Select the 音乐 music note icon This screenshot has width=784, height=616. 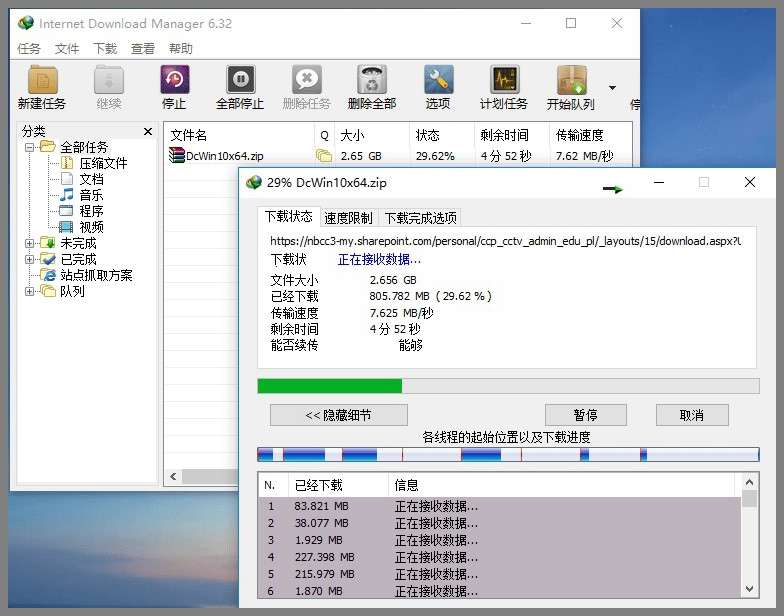click(66, 195)
